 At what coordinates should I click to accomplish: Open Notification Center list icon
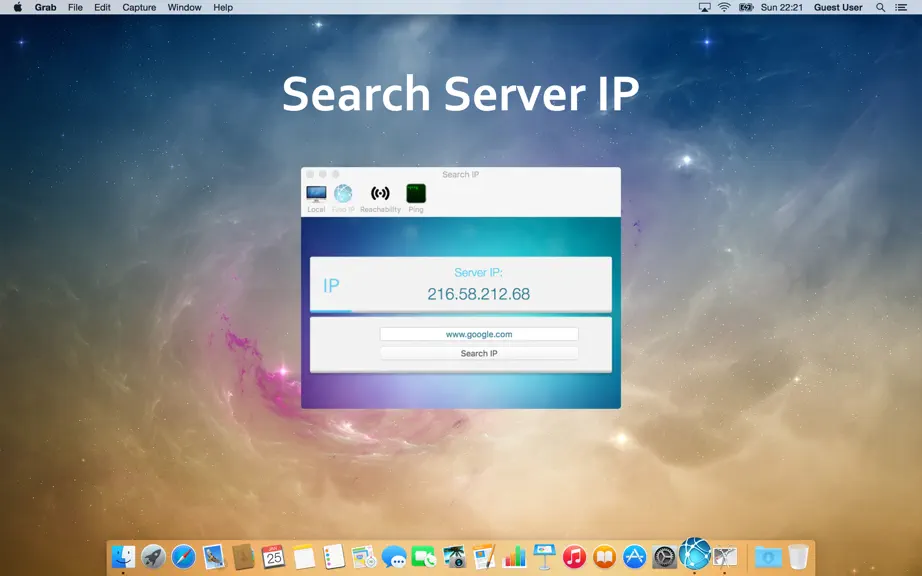(901, 8)
